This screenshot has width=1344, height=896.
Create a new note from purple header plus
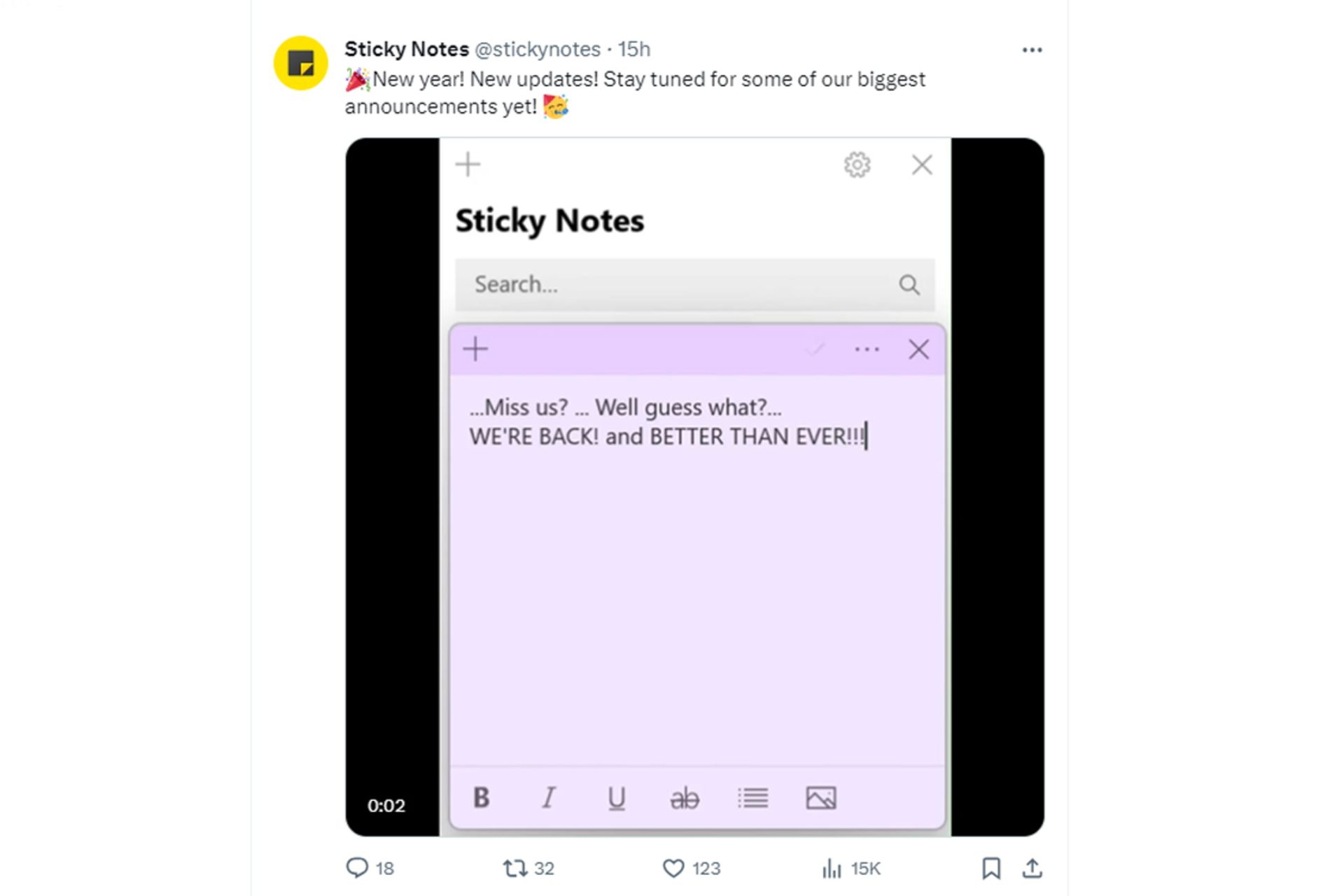click(x=475, y=349)
